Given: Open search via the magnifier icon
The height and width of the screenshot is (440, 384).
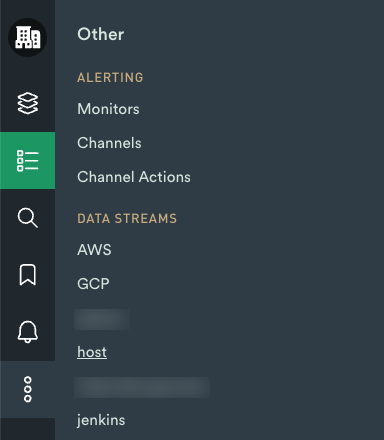Looking at the screenshot, I should pyautogui.click(x=28, y=218).
